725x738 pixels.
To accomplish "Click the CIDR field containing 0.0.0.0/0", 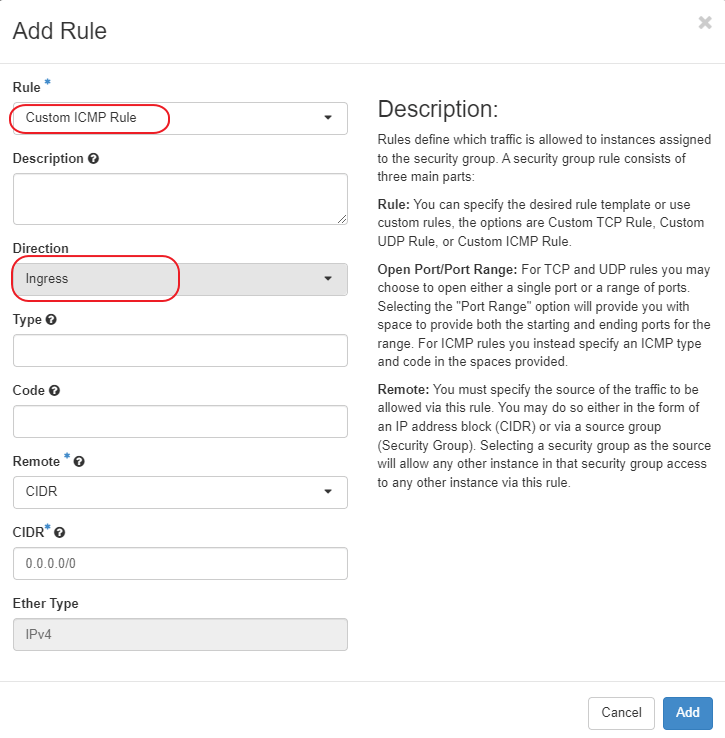I will pyautogui.click(x=180, y=563).
